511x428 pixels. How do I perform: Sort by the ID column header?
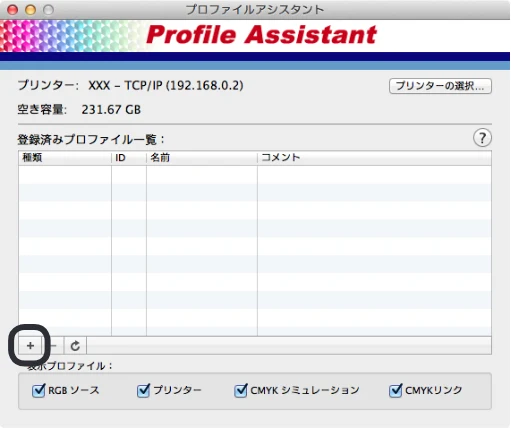point(129,158)
